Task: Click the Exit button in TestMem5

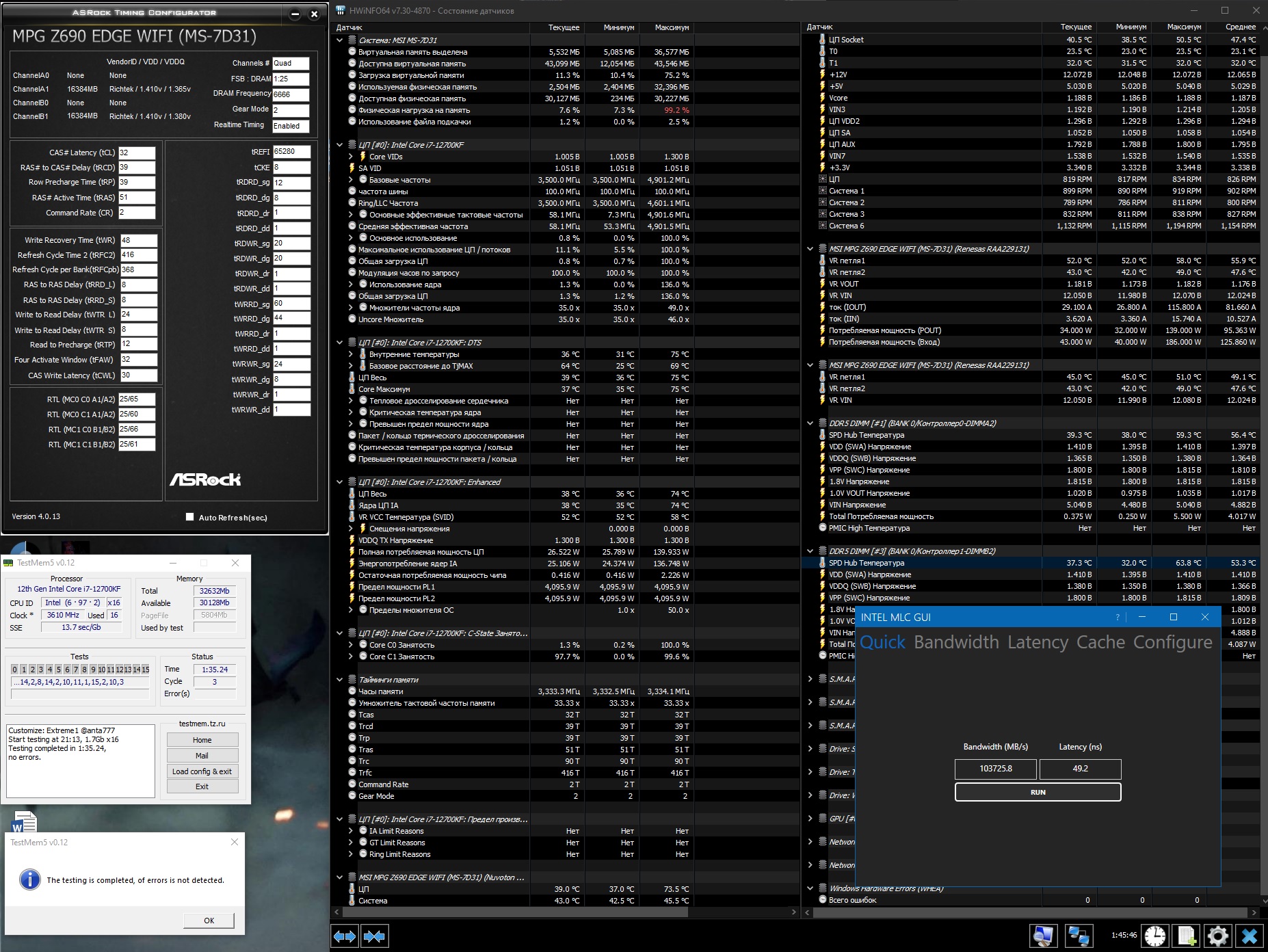Action: click(x=202, y=786)
